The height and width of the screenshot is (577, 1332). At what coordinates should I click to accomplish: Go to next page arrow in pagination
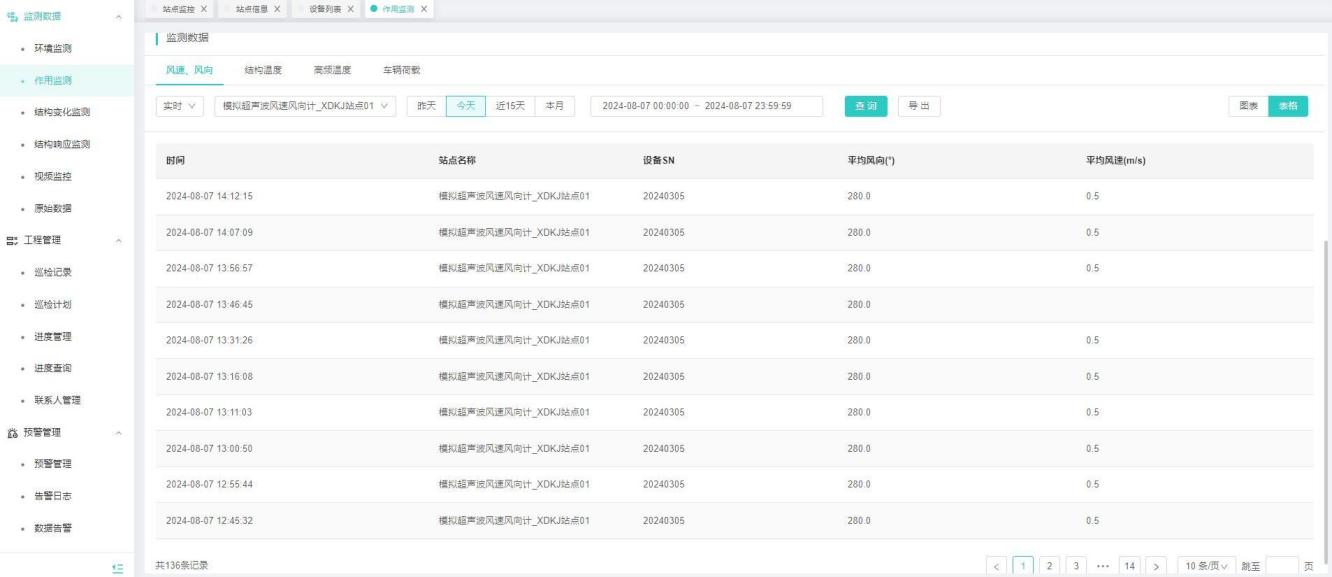coord(1155,566)
